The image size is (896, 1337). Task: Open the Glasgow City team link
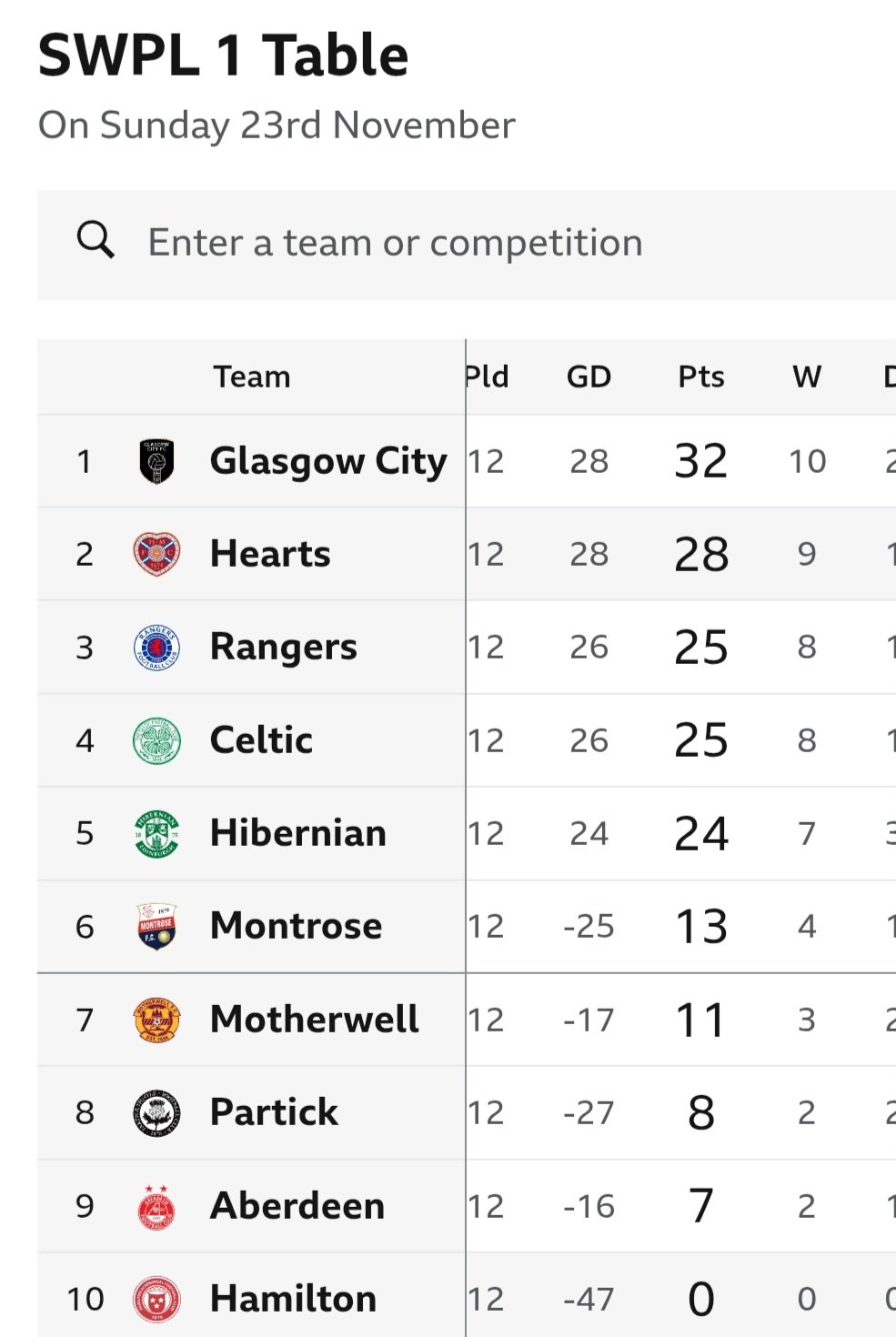327,461
